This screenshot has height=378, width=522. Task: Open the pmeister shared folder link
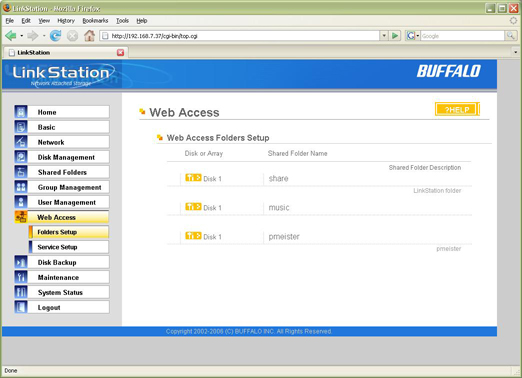coord(284,237)
